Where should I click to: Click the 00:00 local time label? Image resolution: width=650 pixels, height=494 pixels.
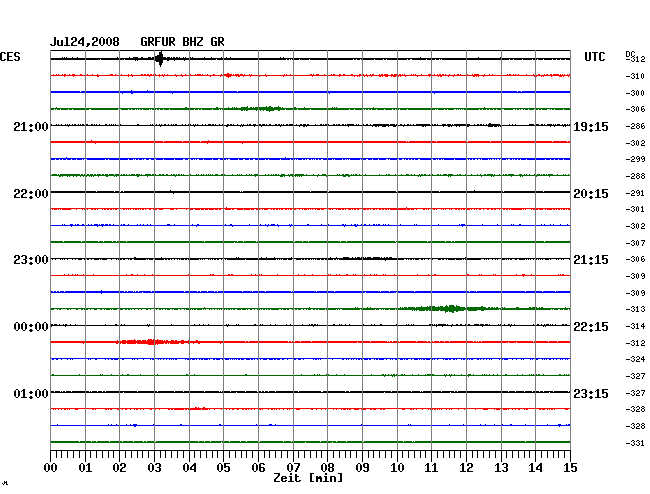coord(31,327)
